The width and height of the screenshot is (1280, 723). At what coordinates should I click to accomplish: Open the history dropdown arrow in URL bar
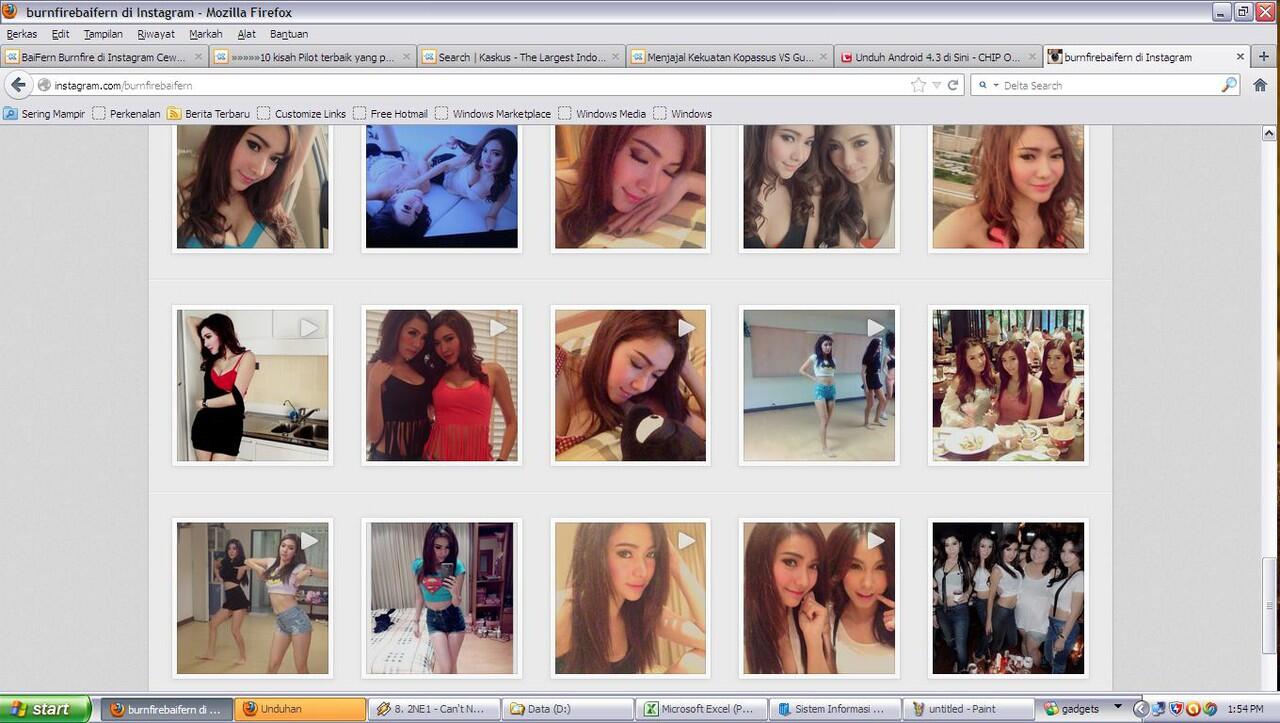[x=936, y=86]
